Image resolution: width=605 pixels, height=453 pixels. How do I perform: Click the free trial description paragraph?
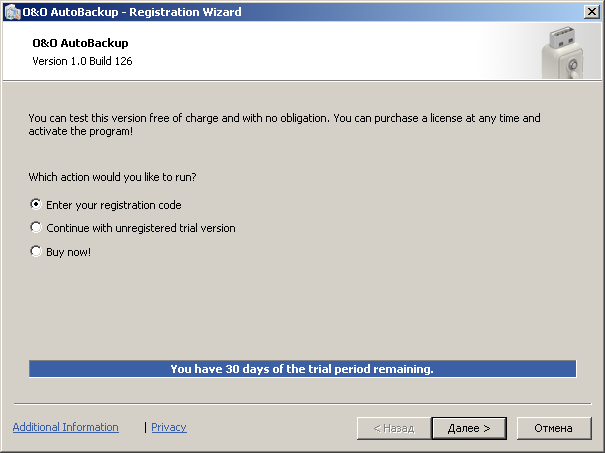coord(284,124)
